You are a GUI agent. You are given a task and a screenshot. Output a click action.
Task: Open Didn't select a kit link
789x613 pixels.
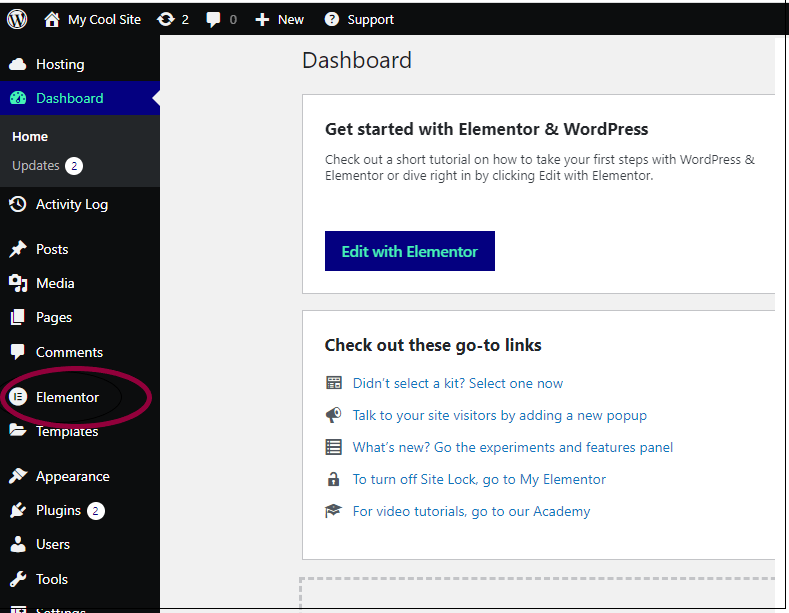coord(457,383)
